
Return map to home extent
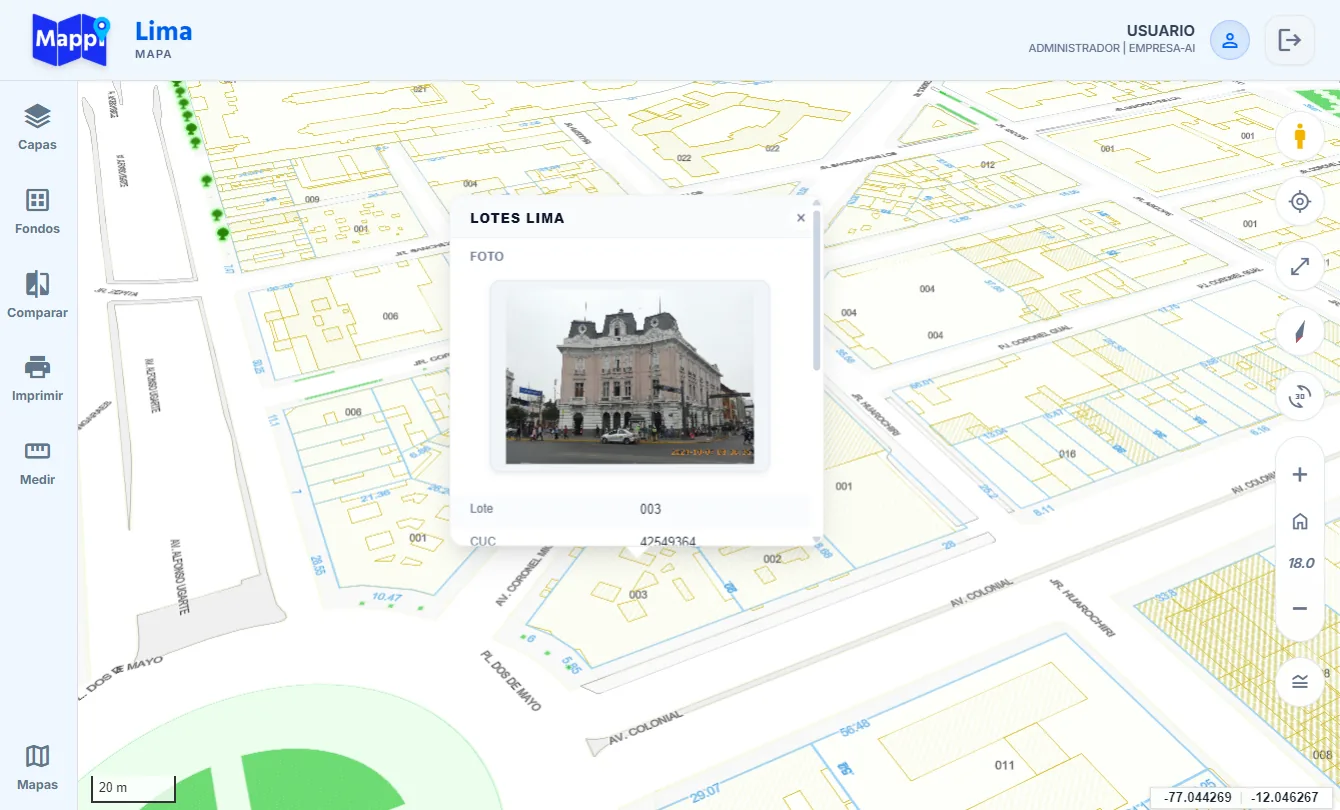(1300, 521)
